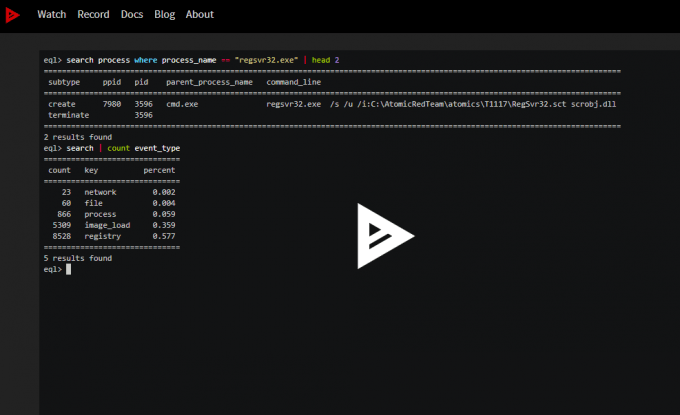Go to the Record page
This screenshot has height=415, width=680.
point(93,14)
